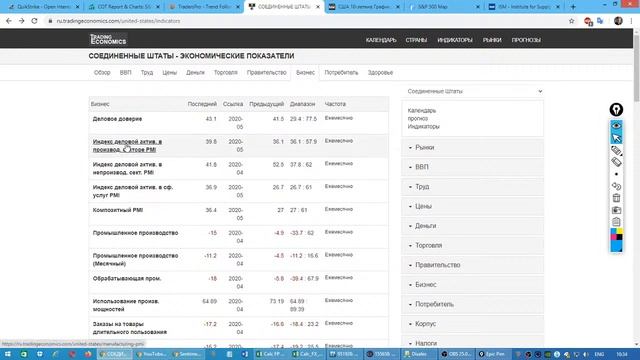
Task: Open the Соединенные Штаты country dropdown
Action: pyautogui.click(x=473, y=91)
